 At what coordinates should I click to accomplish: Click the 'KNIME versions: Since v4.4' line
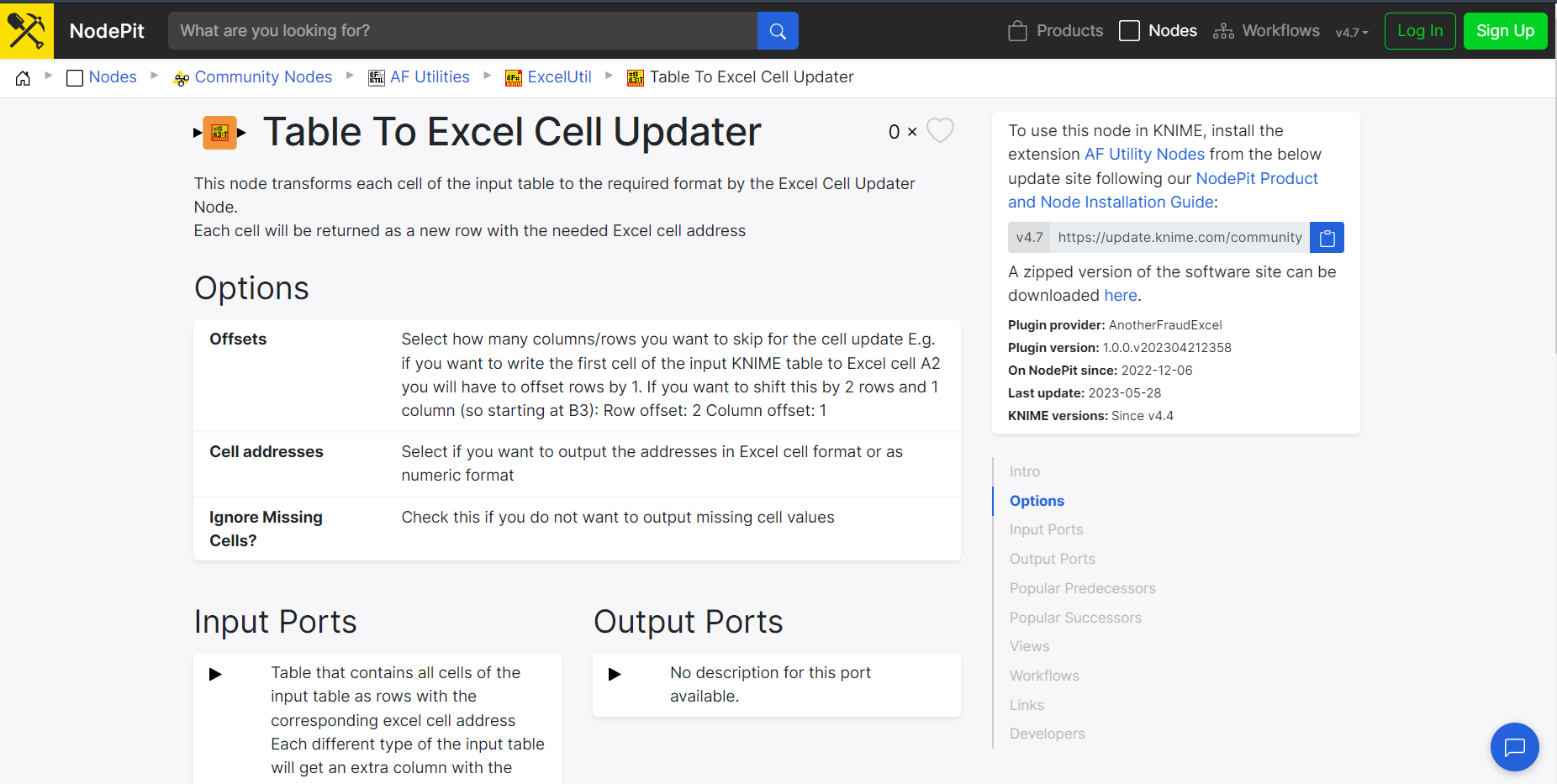(1090, 416)
